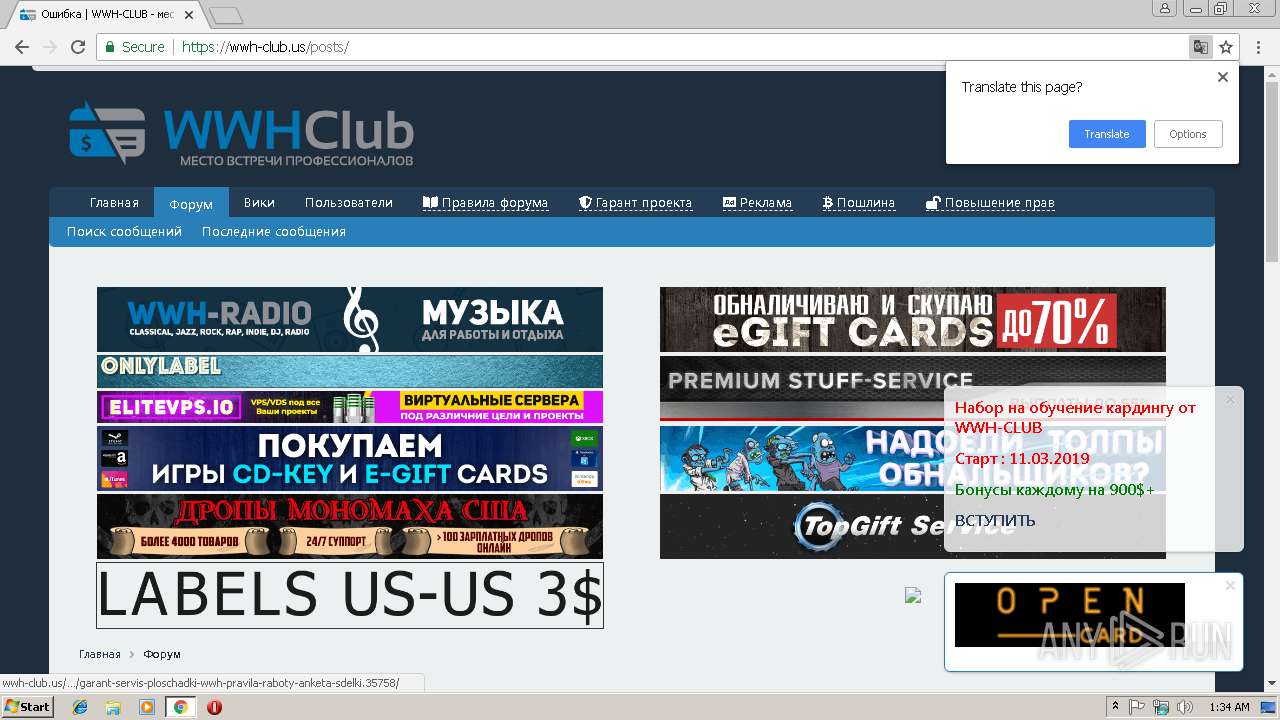The width and height of the screenshot is (1280, 720).
Task: Open the Windows Start button
Action: [x=28, y=707]
